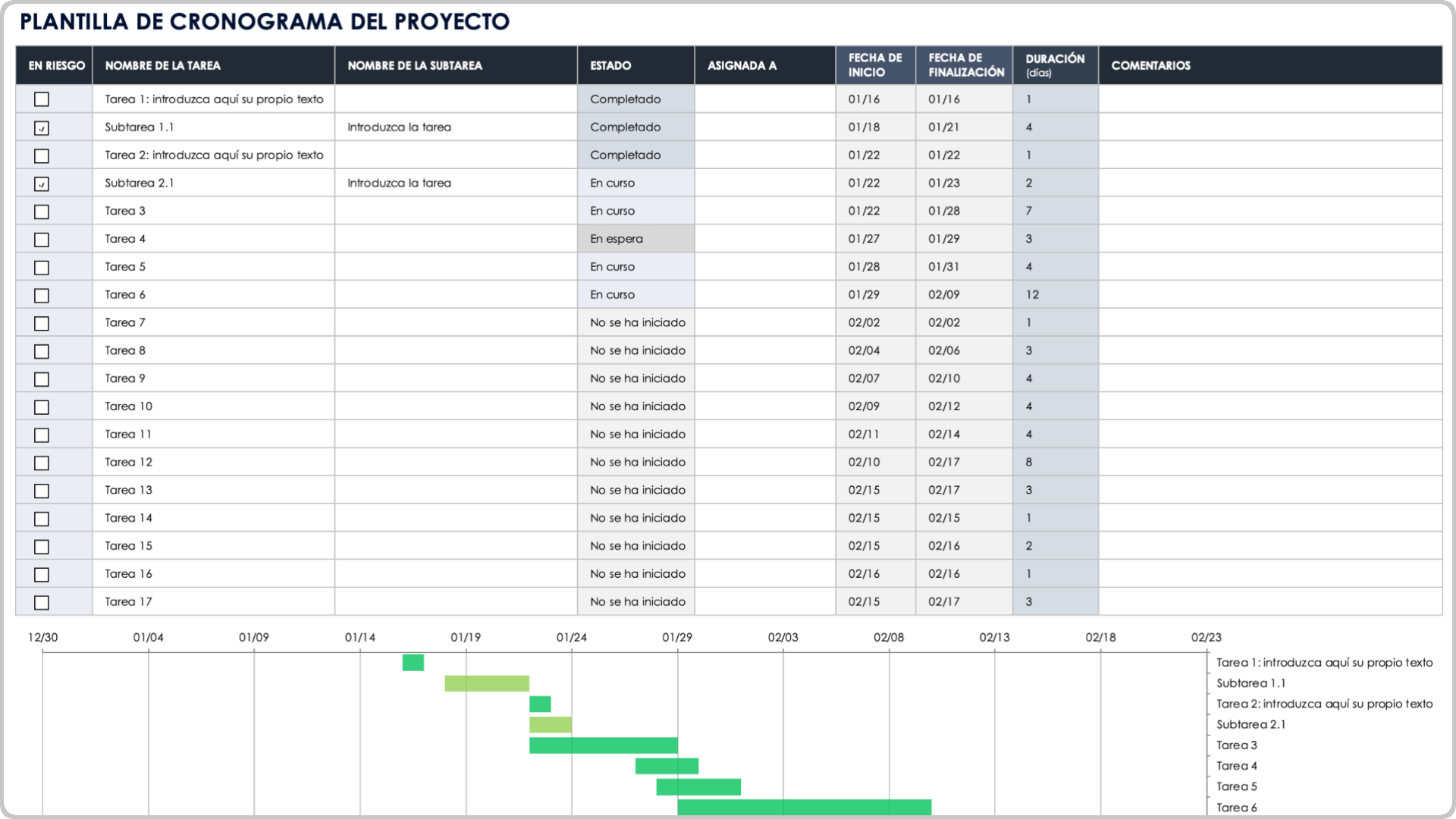The height and width of the screenshot is (819, 1456).
Task: Click the page title PLANTILLA DE CRONOGRAMA DEL PROYECTO
Action: [x=265, y=21]
